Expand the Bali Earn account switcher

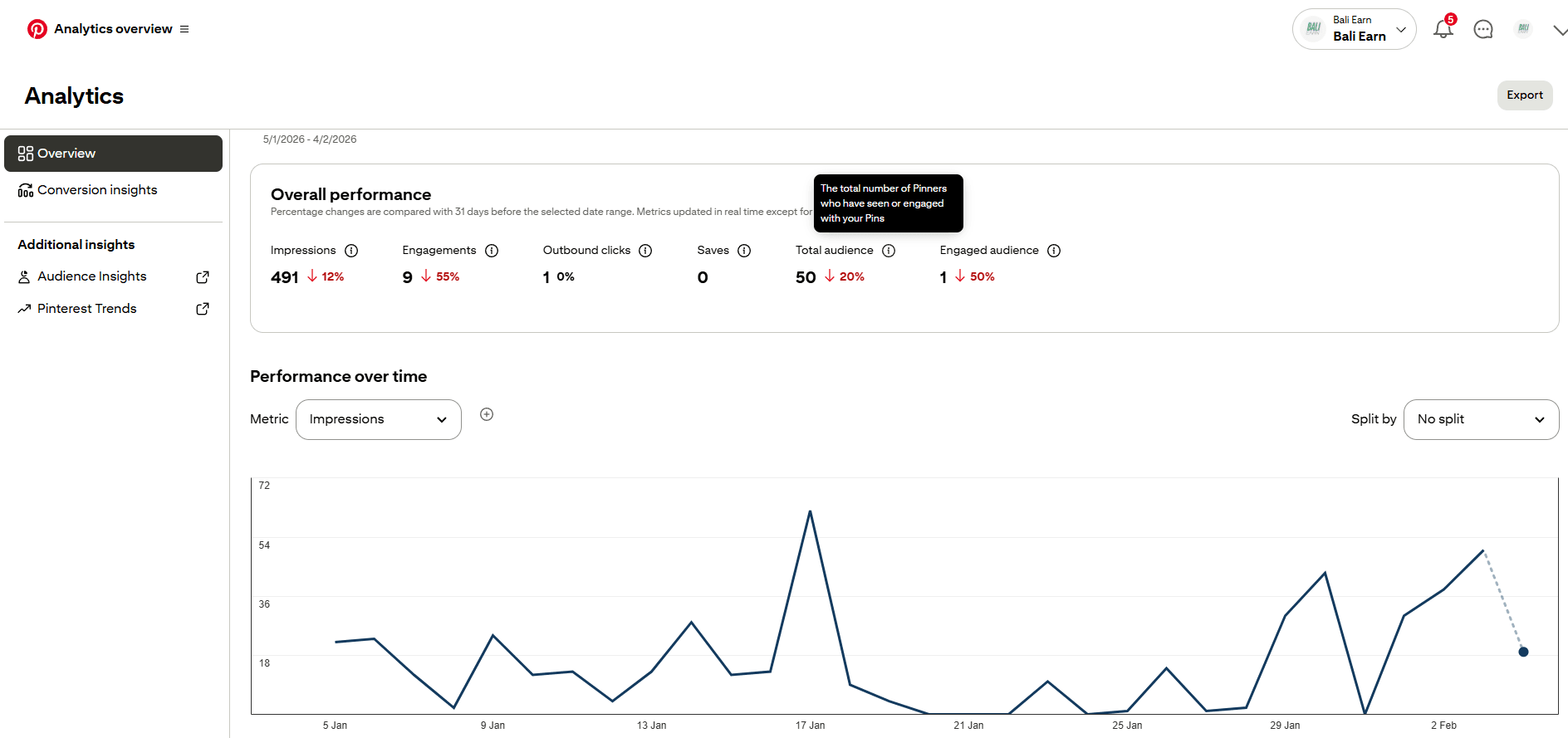coord(1354,30)
